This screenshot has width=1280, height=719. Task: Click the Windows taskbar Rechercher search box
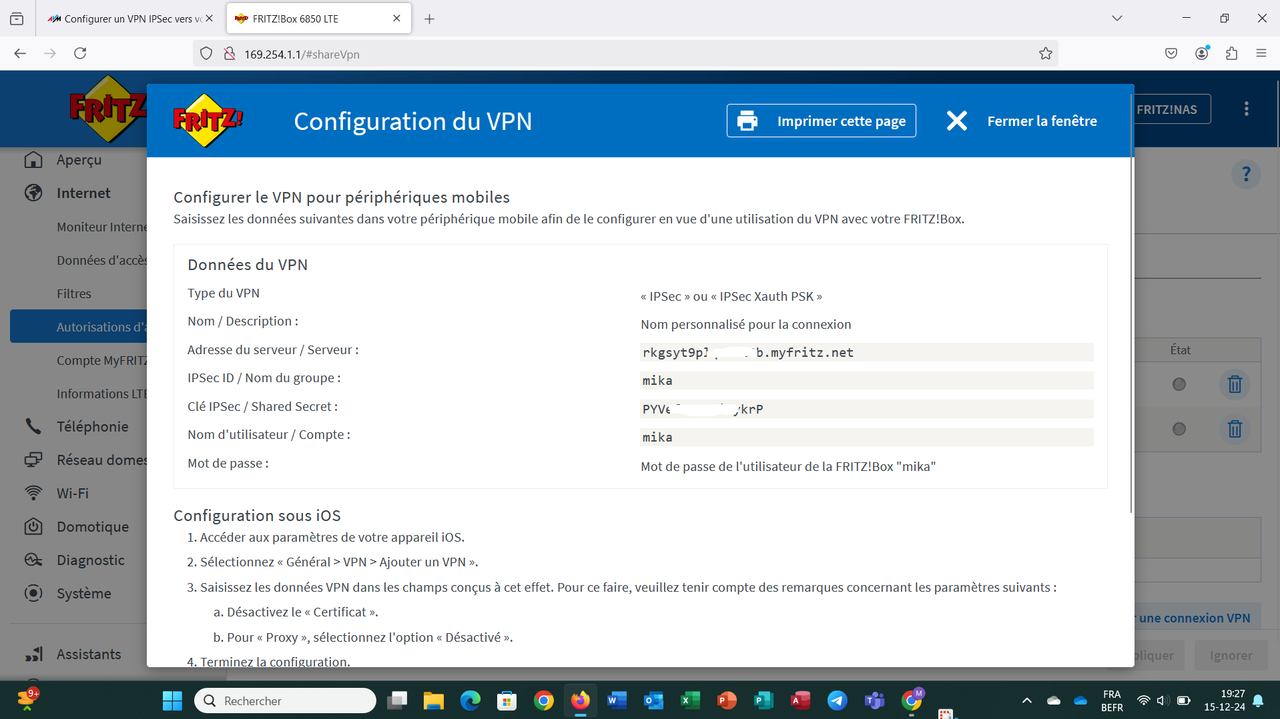(285, 701)
